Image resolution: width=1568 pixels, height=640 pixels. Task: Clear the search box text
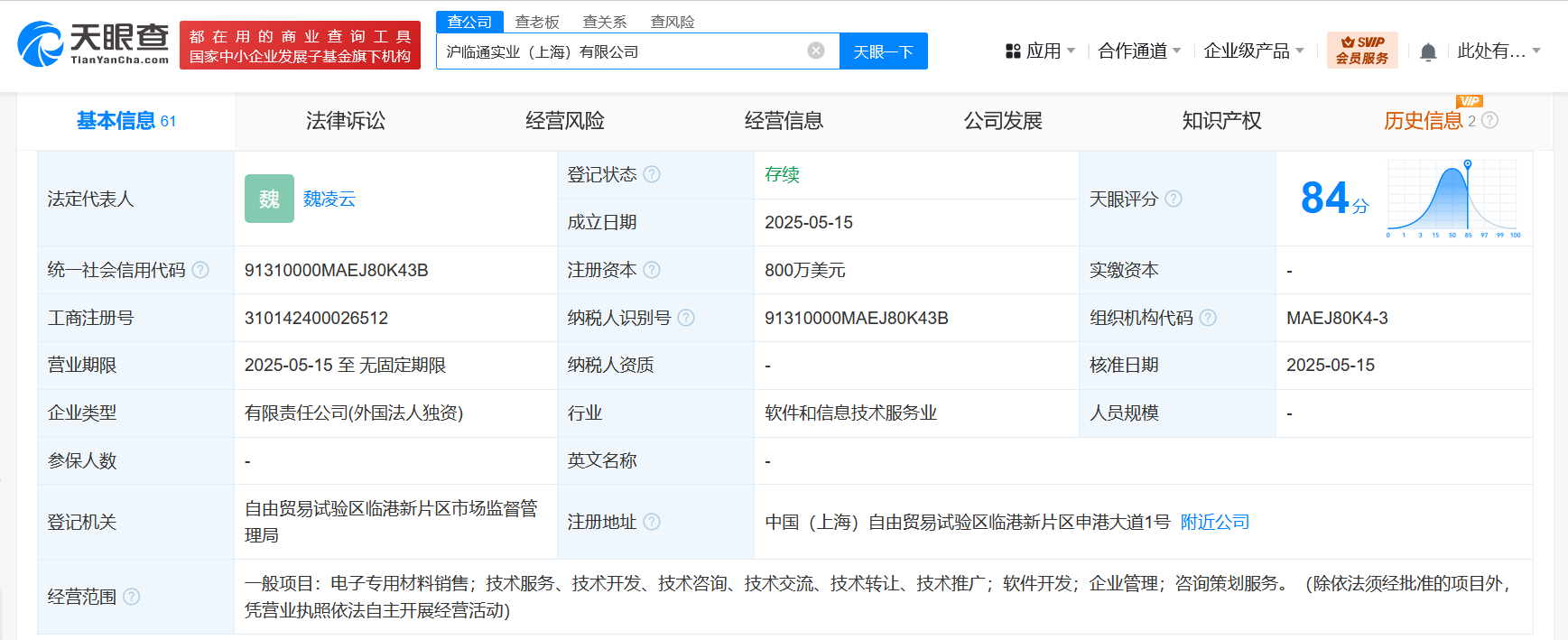coord(815,51)
